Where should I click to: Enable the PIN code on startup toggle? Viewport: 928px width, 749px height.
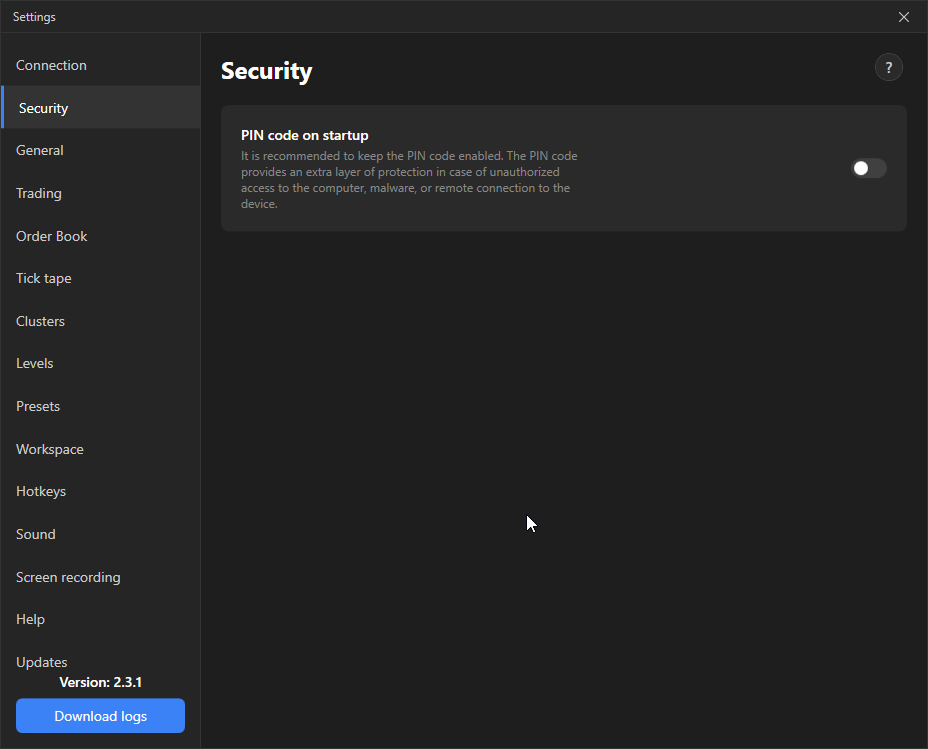click(x=868, y=168)
